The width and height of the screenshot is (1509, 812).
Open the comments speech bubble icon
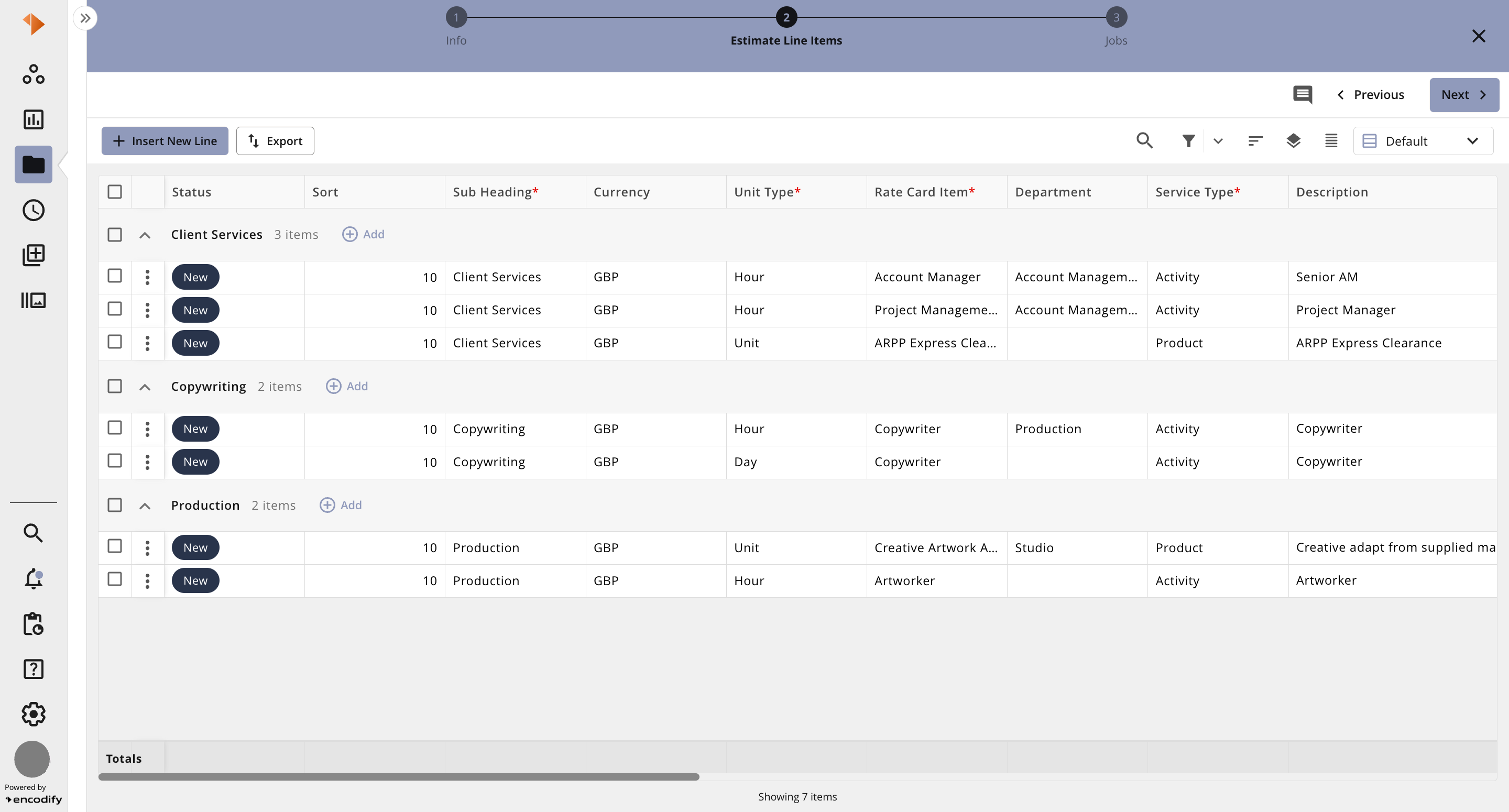tap(1302, 95)
